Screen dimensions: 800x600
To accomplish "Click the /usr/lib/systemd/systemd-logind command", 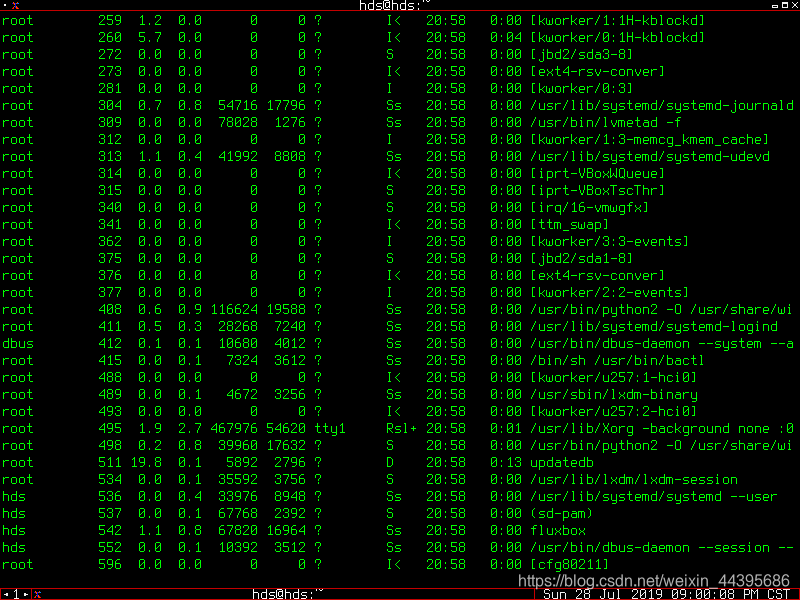I will (x=654, y=327).
